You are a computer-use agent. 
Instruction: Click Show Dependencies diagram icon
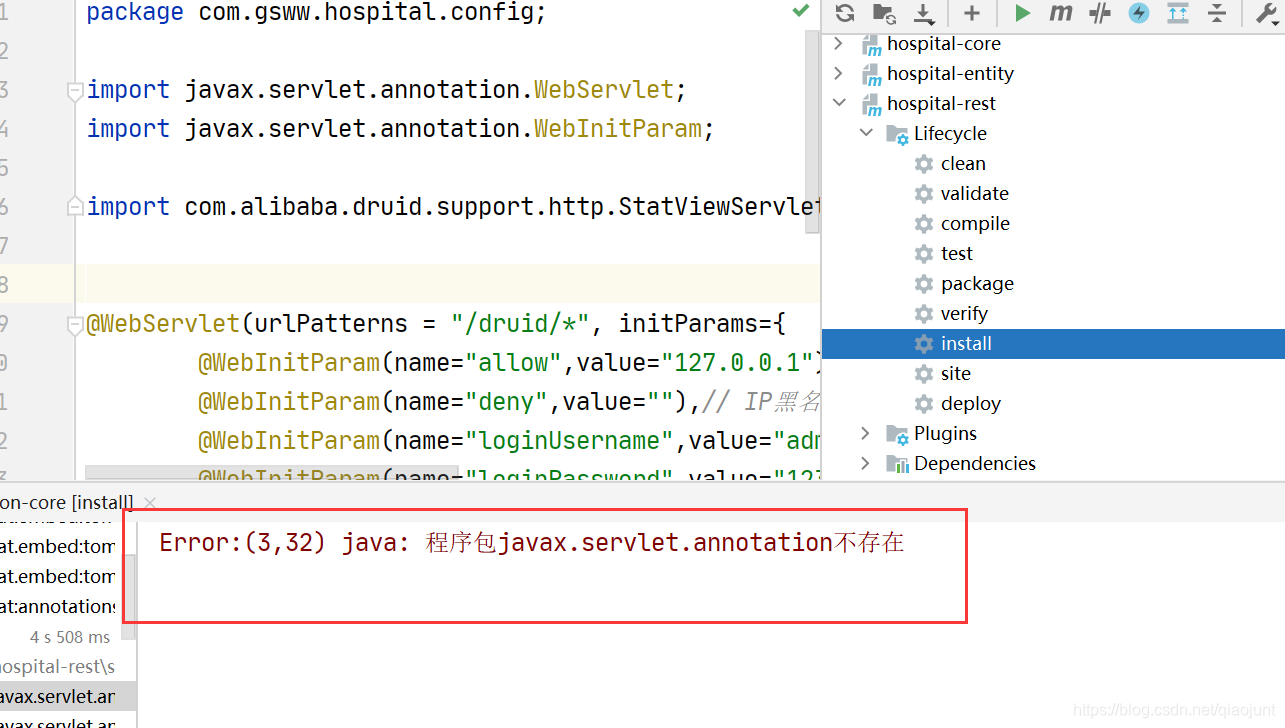coord(1178,13)
